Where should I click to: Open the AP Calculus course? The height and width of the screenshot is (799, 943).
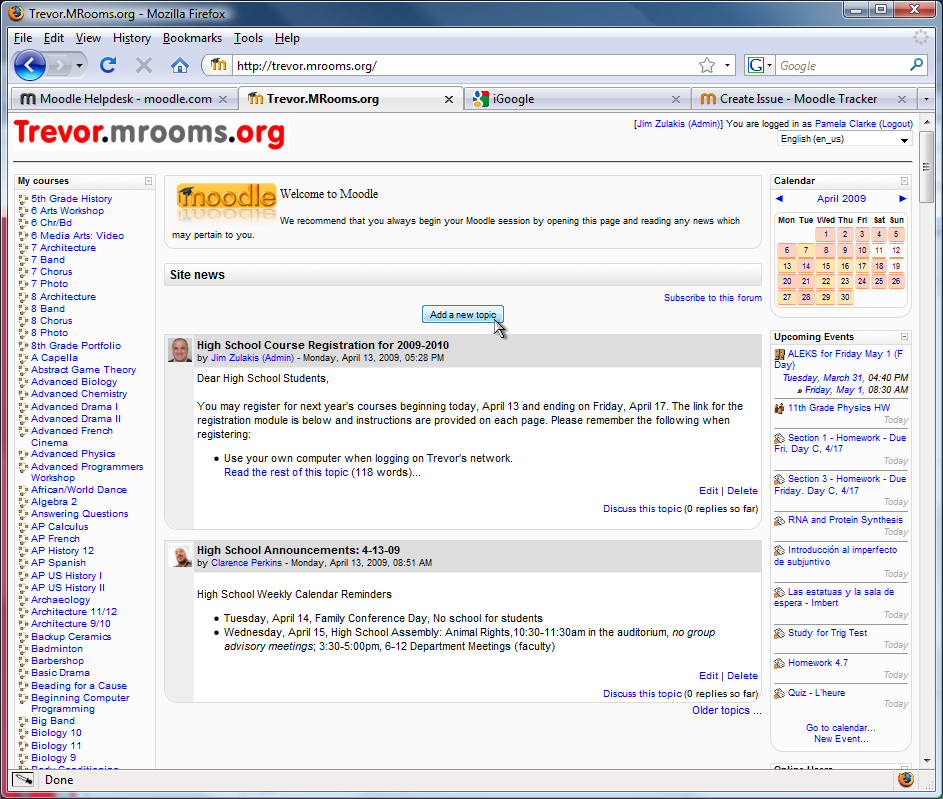pos(60,527)
